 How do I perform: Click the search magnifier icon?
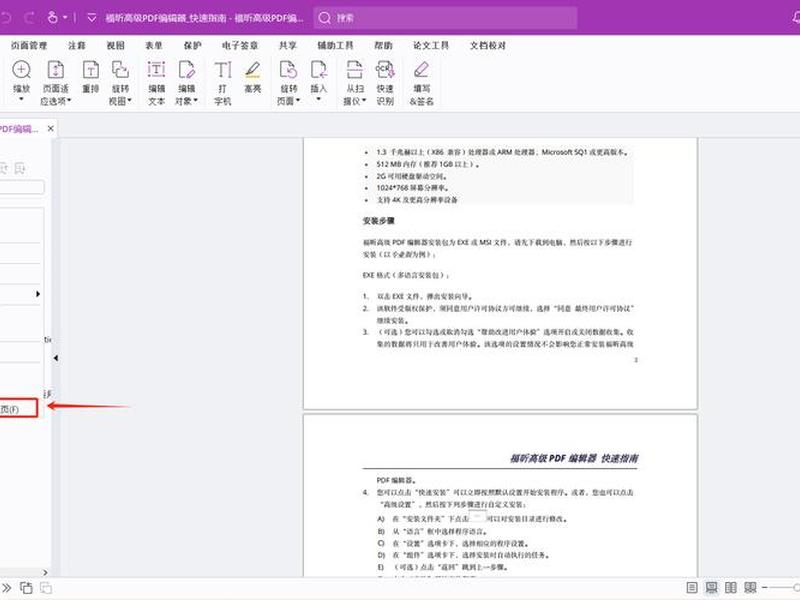pyautogui.click(x=324, y=18)
